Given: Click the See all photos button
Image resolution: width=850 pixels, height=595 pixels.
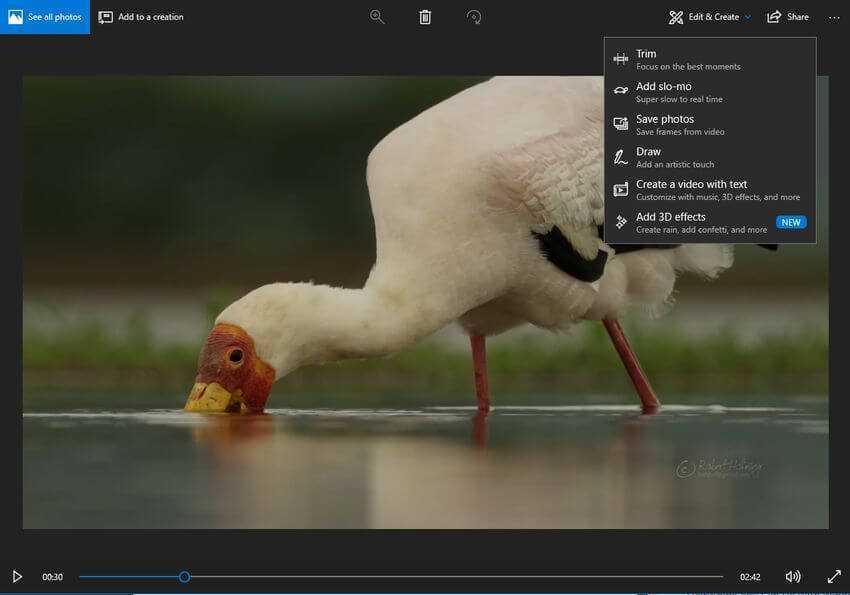Looking at the screenshot, I should (x=45, y=17).
